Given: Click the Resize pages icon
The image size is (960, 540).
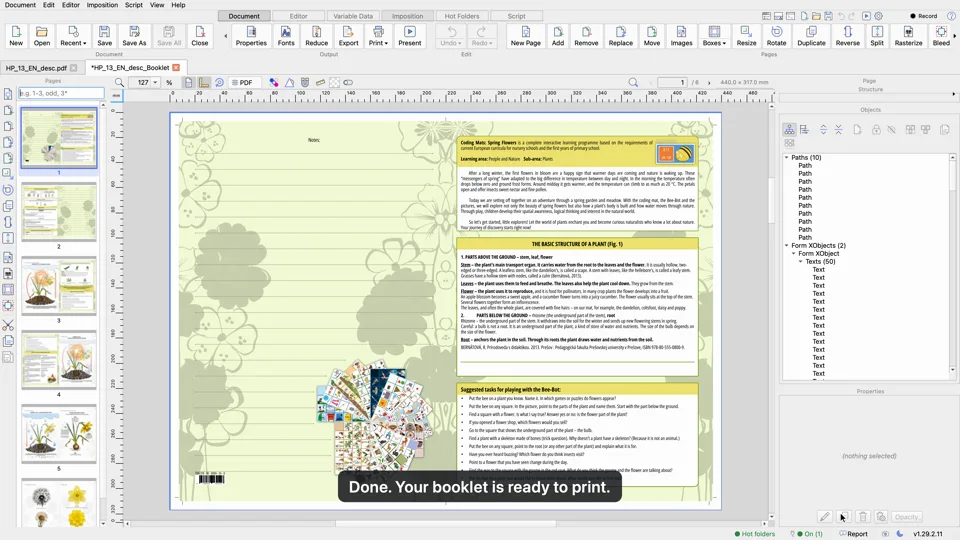Looking at the screenshot, I should point(746,36).
